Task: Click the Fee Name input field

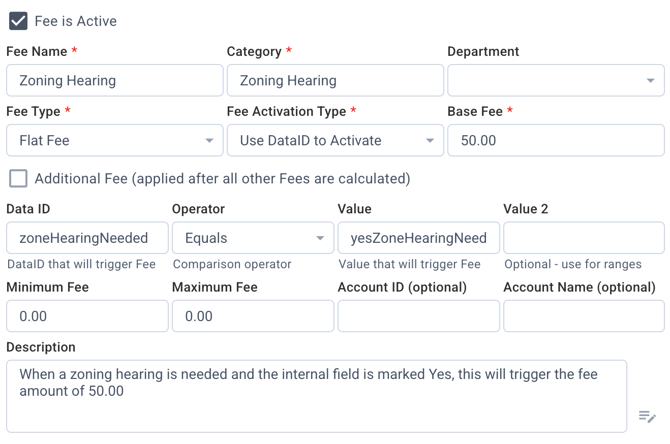Action: (x=114, y=80)
